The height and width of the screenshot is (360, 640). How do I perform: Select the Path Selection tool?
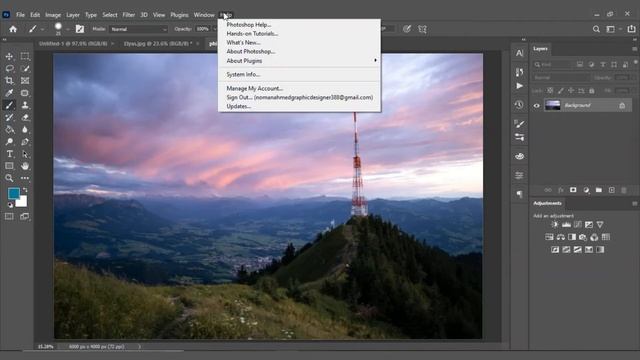pyautogui.click(x=25, y=154)
